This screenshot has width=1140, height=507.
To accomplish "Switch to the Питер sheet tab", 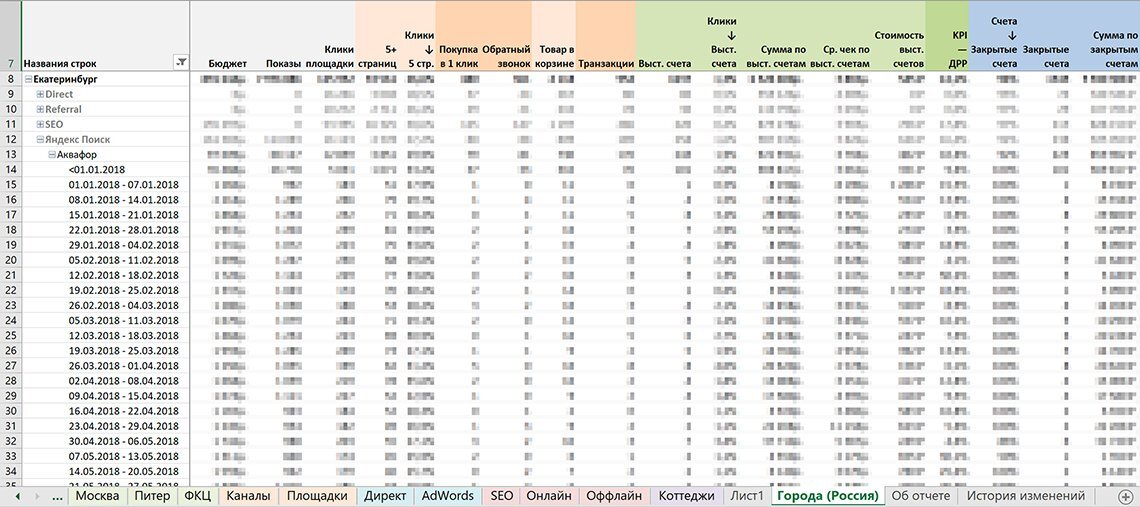I will (x=151, y=496).
